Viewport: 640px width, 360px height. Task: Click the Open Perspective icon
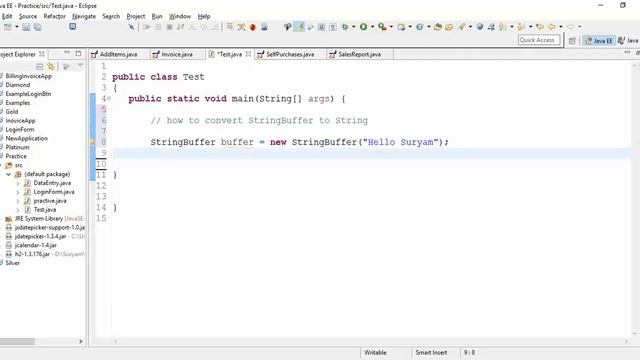pos(572,40)
